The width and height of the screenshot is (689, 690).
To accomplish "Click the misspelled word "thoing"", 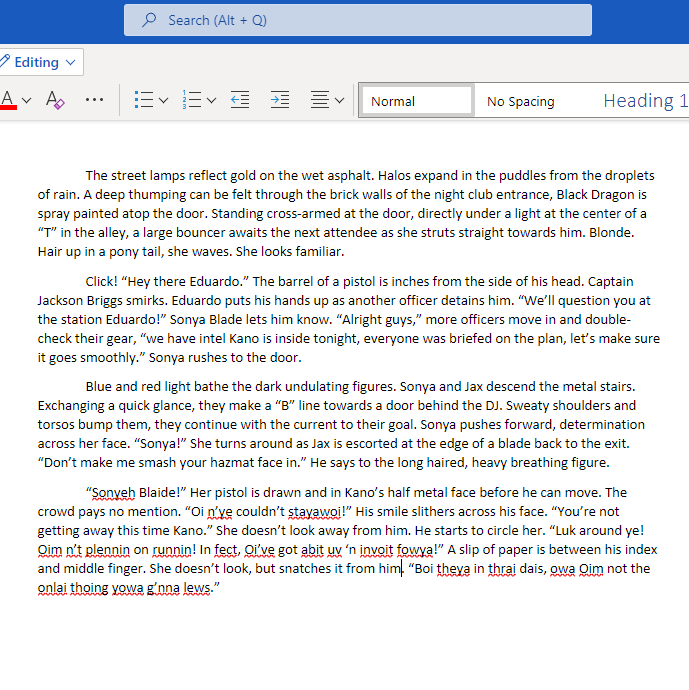I will pyautogui.click(x=89, y=588).
